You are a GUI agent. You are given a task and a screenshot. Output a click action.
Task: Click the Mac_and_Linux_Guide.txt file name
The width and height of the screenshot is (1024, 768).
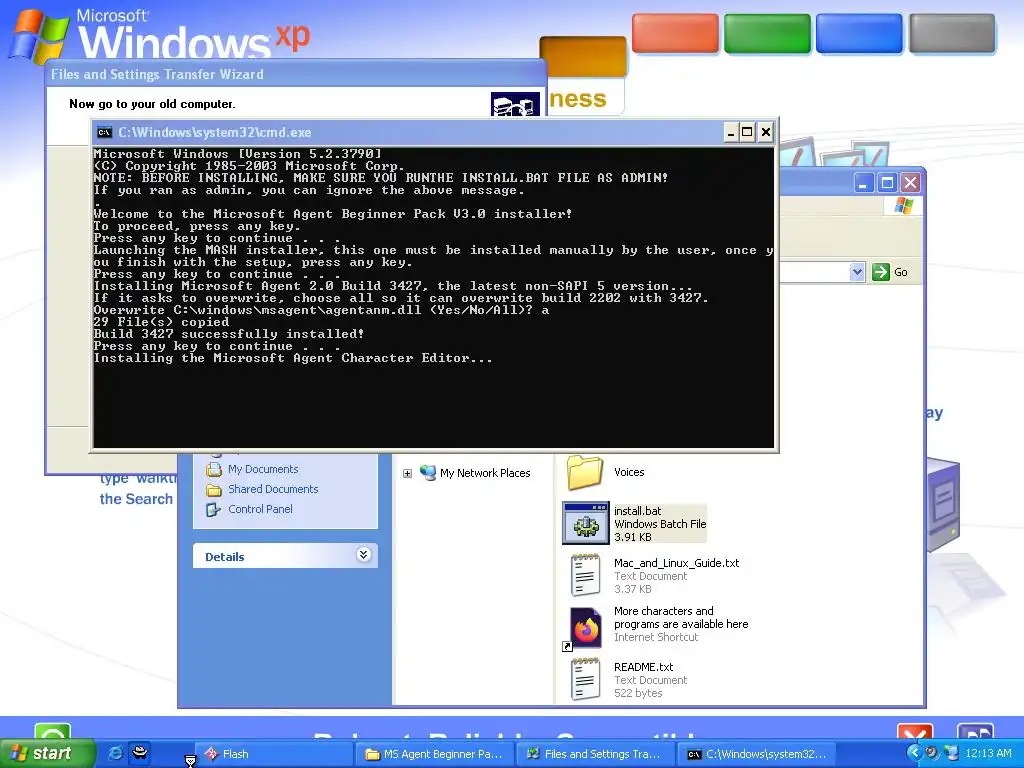(677, 563)
